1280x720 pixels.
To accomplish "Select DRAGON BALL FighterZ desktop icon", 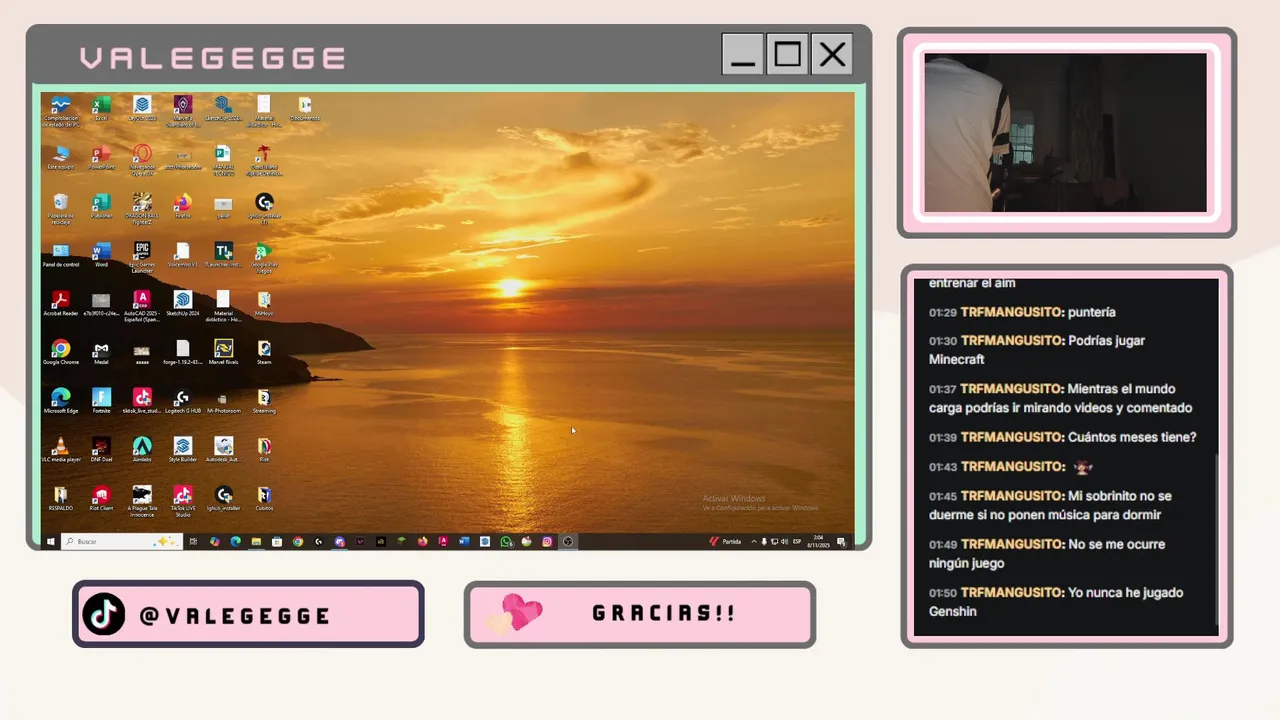I will [142, 208].
